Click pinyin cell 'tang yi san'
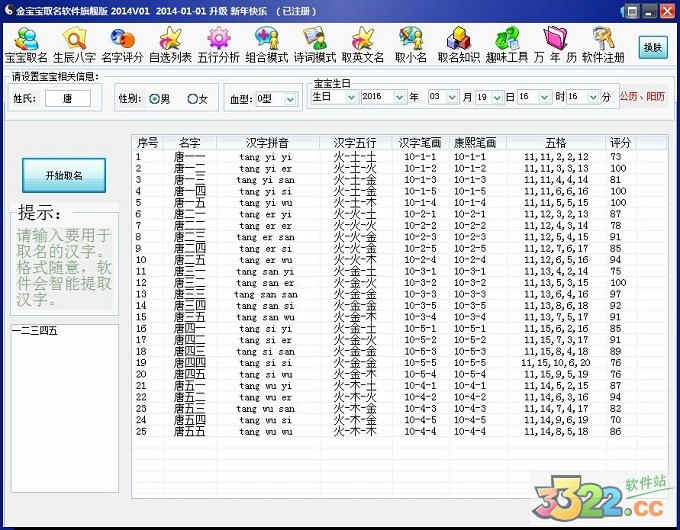 266,180
